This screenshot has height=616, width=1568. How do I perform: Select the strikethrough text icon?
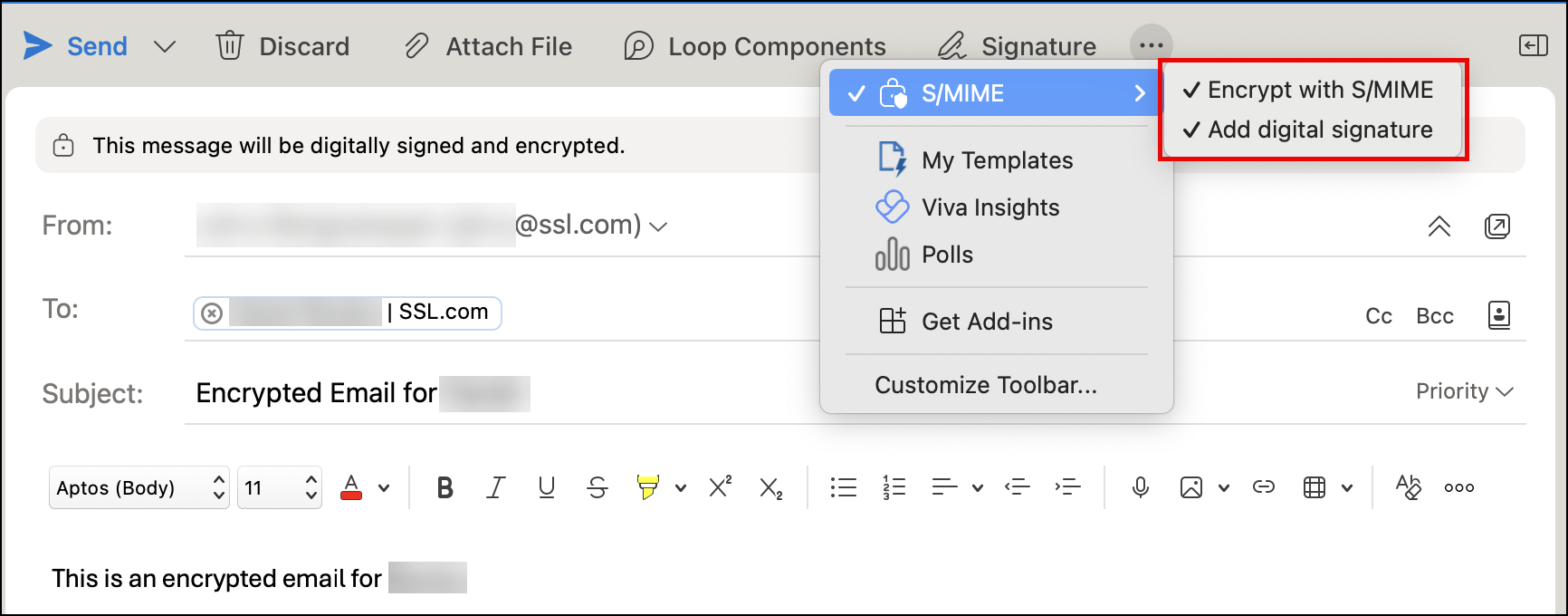597,487
